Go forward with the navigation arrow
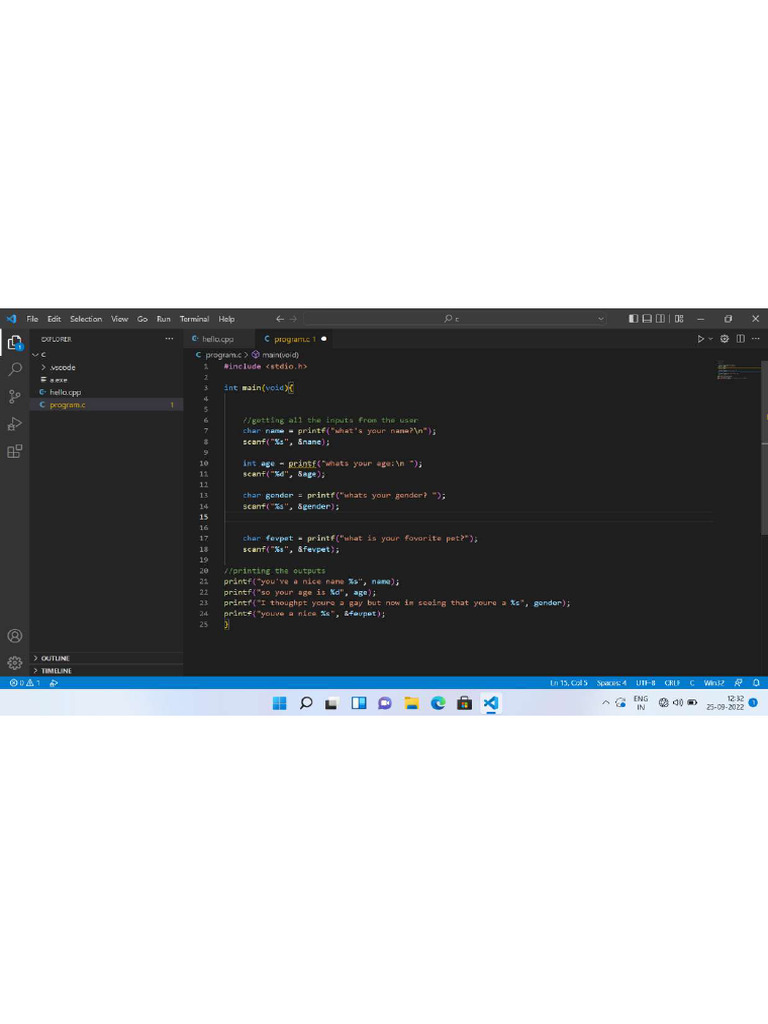Screen dimensions: 768x1024 [293, 319]
